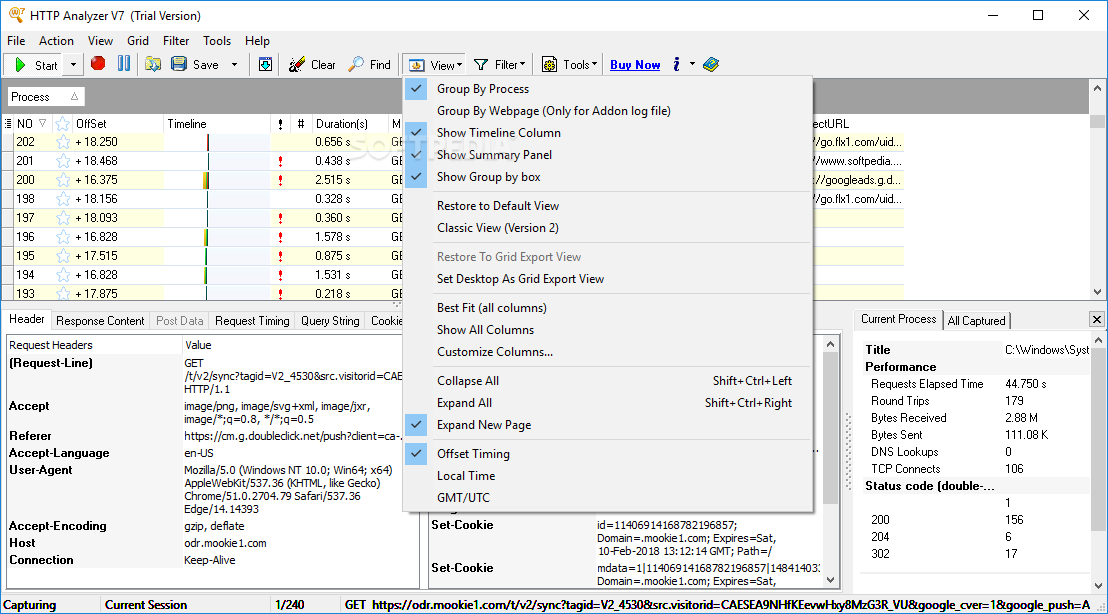Choose Restore to Default View
This screenshot has height=614, width=1108.
[x=497, y=206]
